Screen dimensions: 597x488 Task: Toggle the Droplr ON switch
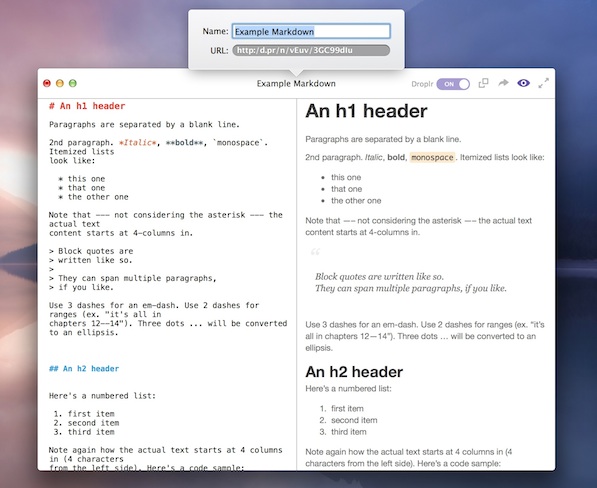coord(453,84)
